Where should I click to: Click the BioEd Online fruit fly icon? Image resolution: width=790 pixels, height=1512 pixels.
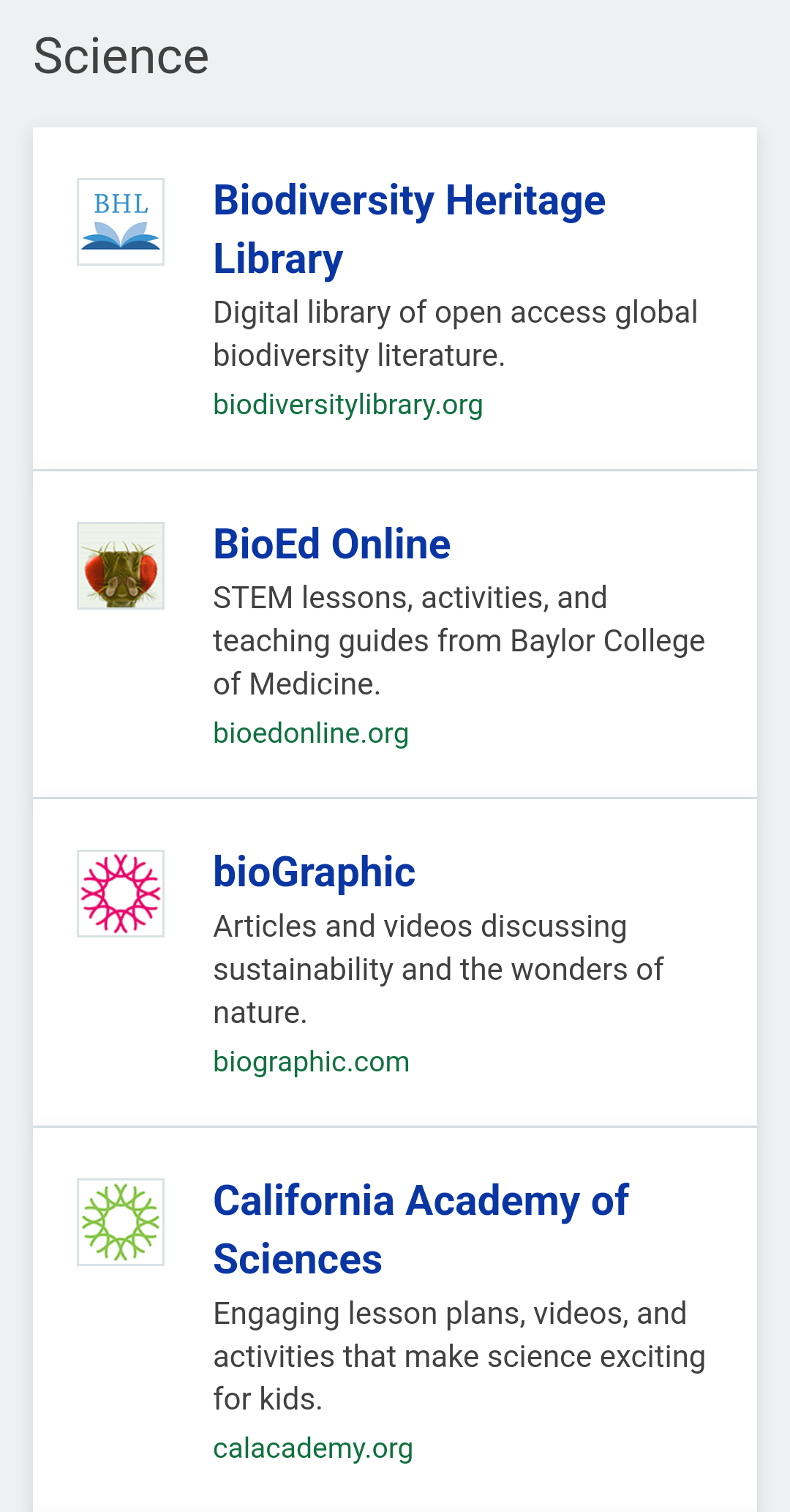tap(121, 566)
